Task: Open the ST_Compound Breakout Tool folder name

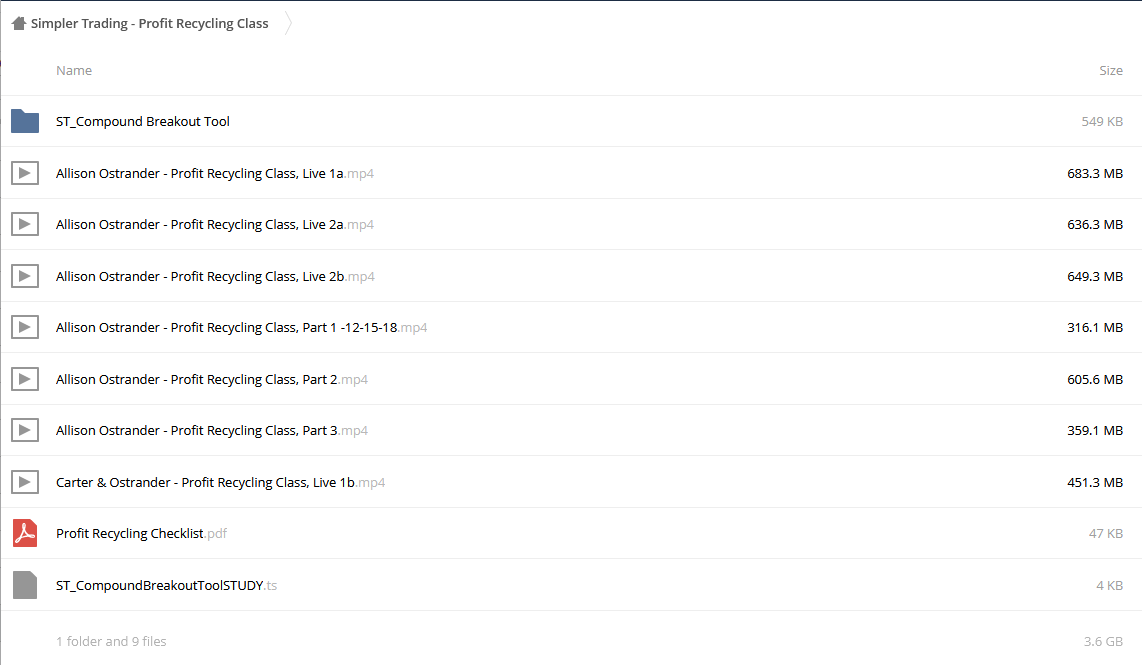Action: [x=143, y=122]
